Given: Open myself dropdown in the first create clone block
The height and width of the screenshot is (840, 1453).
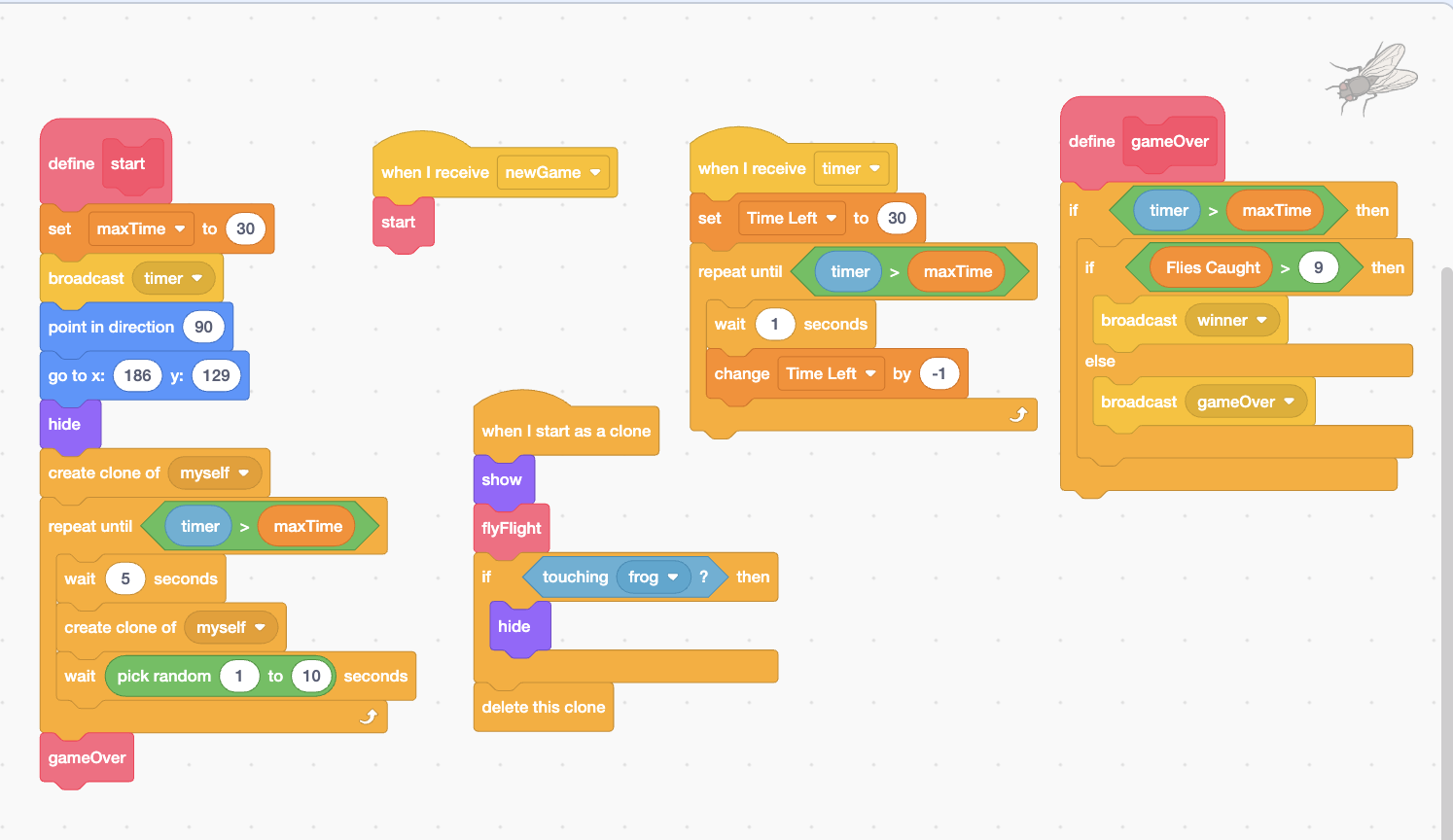Looking at the screenshot, I should coord(215,472).
